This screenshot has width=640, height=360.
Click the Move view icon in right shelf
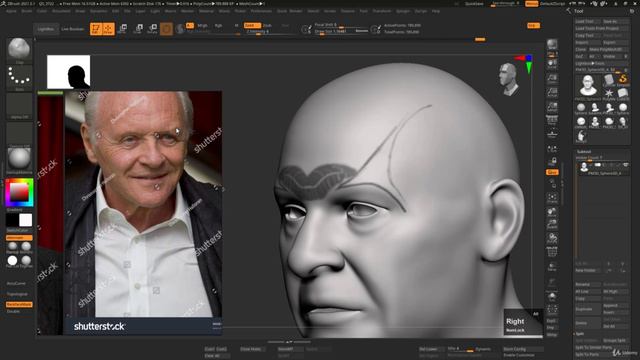pyautogui.click(x=552, y=211)
